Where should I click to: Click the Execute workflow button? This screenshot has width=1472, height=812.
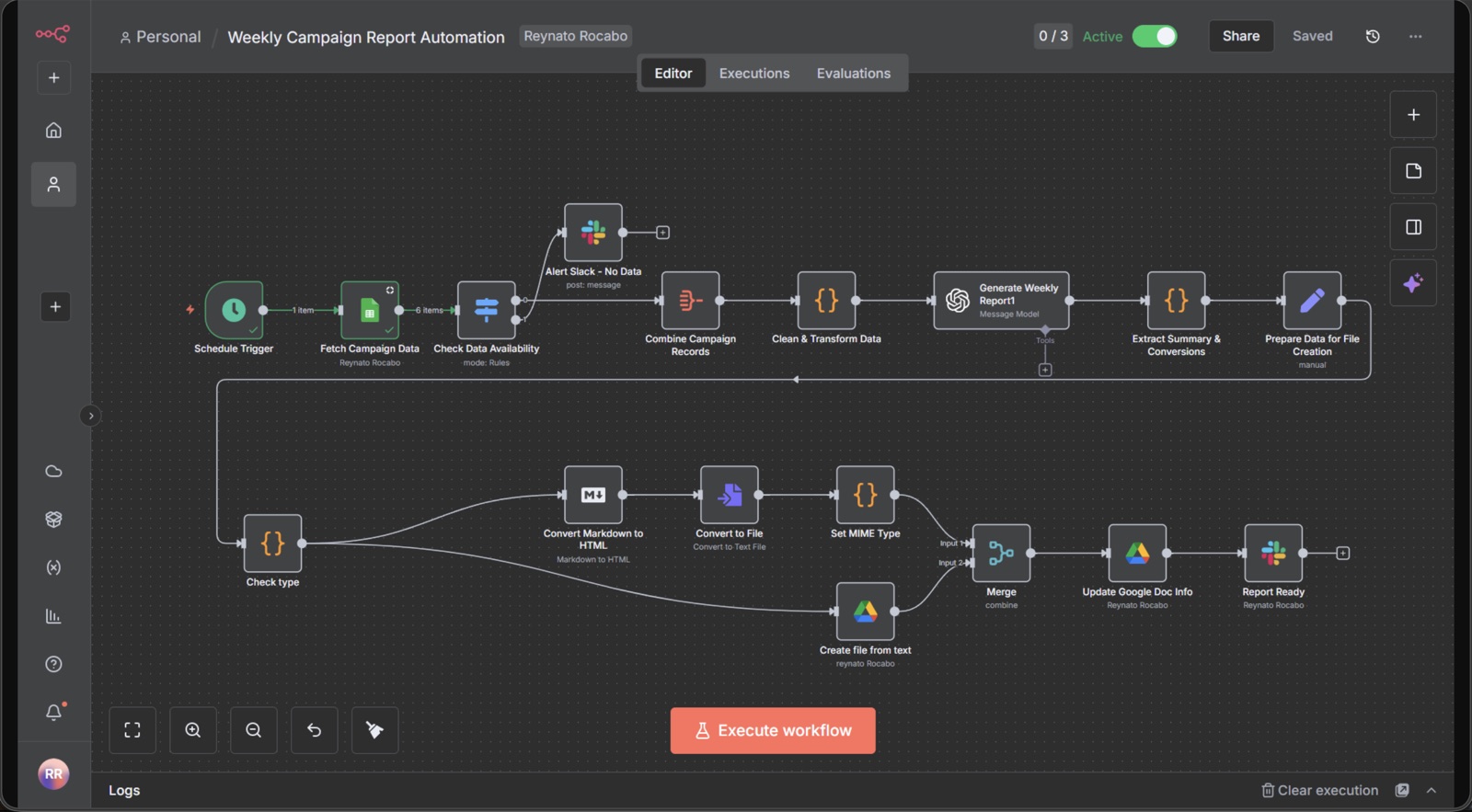coord(773,730)
